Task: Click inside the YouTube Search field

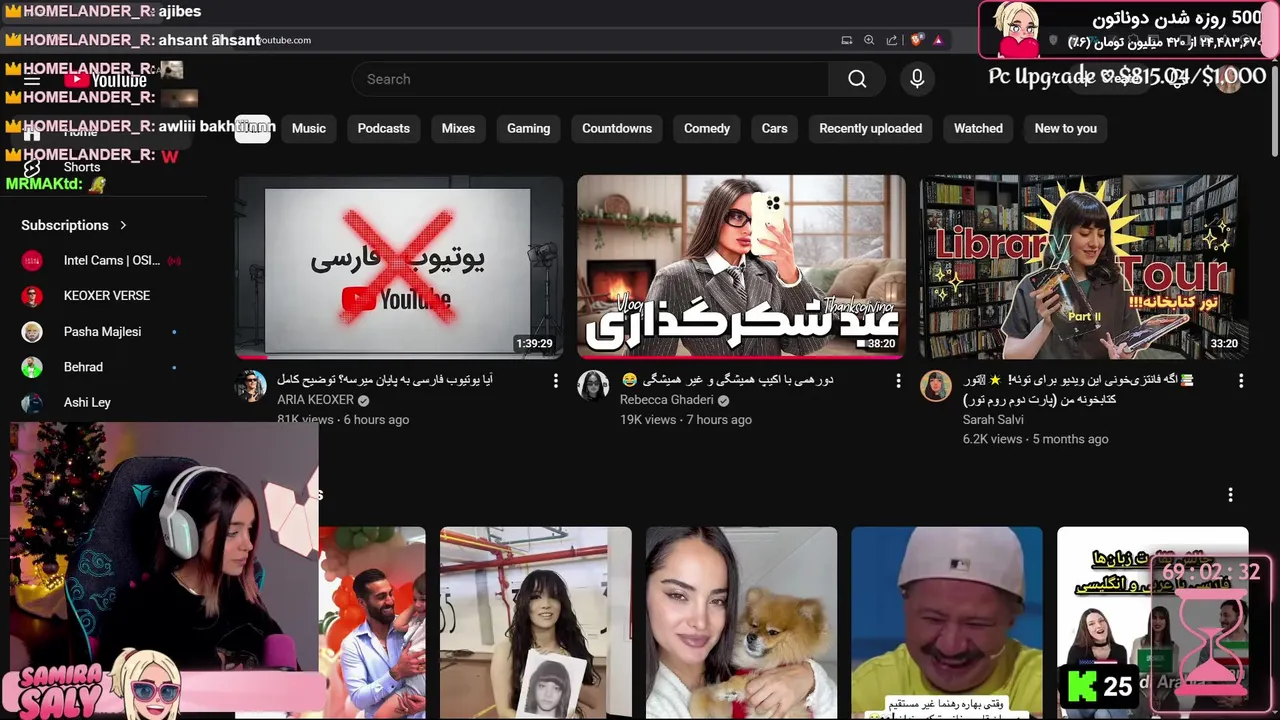Action: pos(590,79)
